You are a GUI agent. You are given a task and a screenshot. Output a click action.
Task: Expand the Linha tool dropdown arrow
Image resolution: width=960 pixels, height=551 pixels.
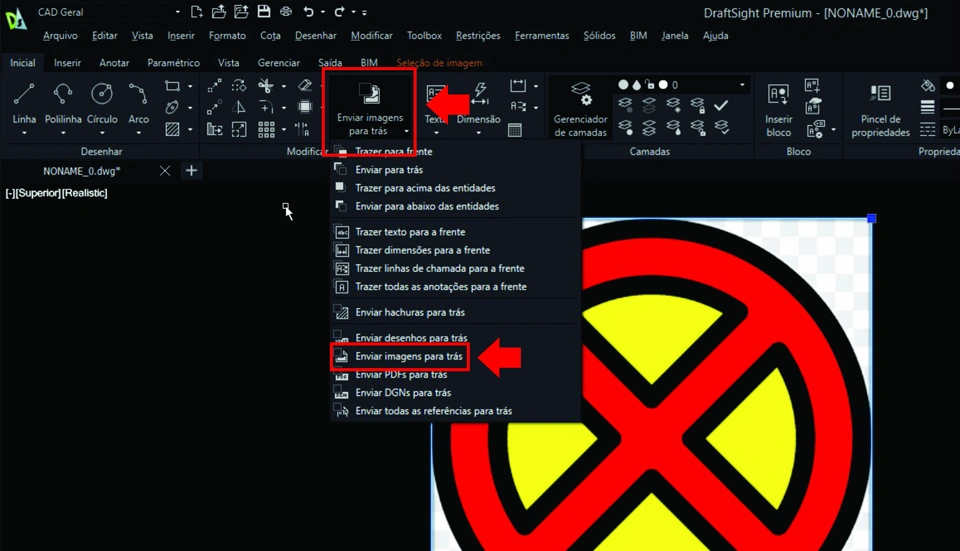click(24, 132)
